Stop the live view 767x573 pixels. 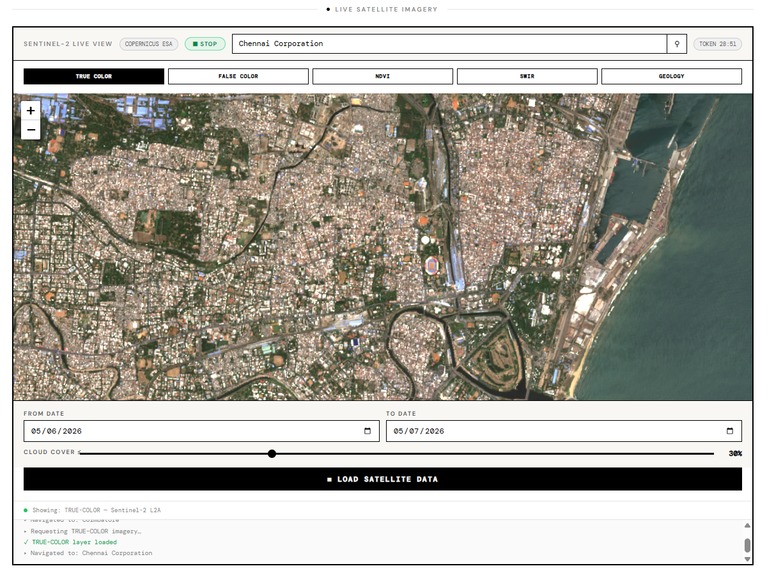pyautogui.click(x=205, y=44)
